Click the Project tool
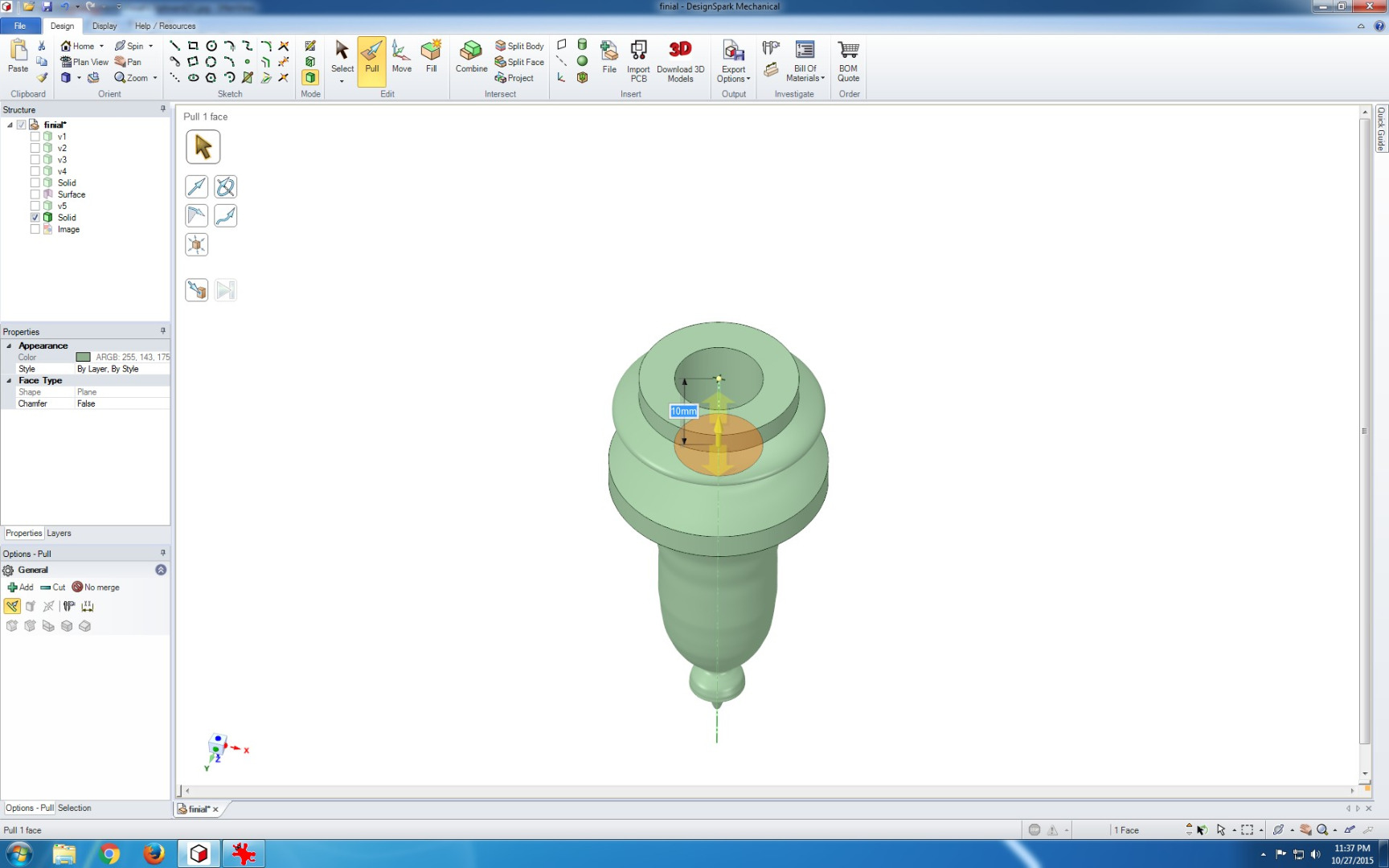 point(514,78)
